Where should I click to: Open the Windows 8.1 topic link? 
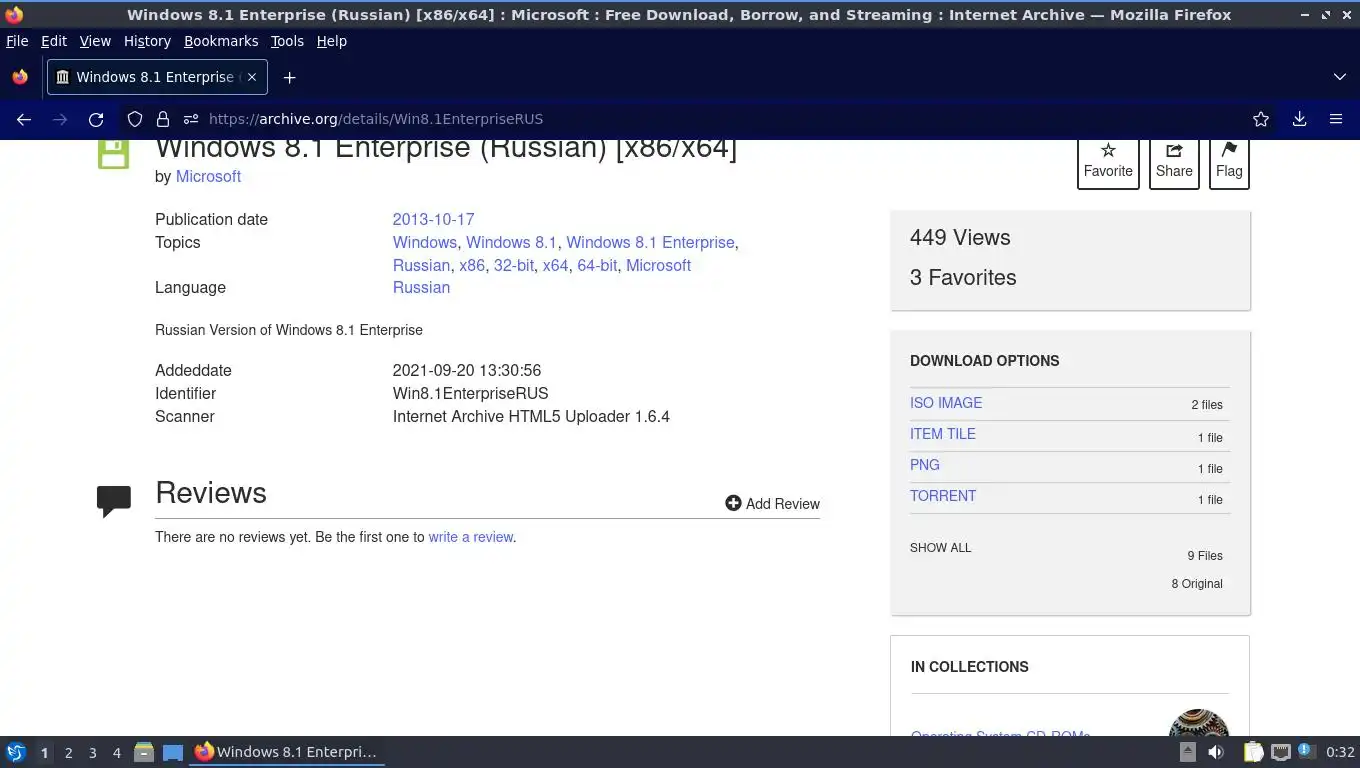[x=511, y=242]
